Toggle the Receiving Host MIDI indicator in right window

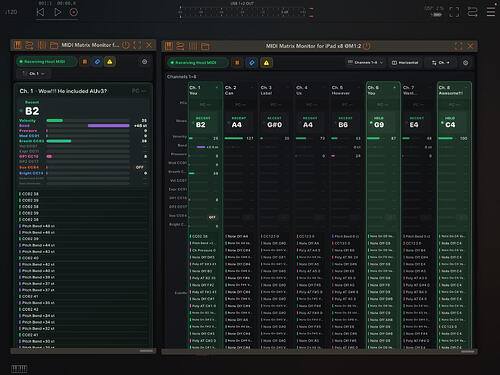(x=198, y=63)
